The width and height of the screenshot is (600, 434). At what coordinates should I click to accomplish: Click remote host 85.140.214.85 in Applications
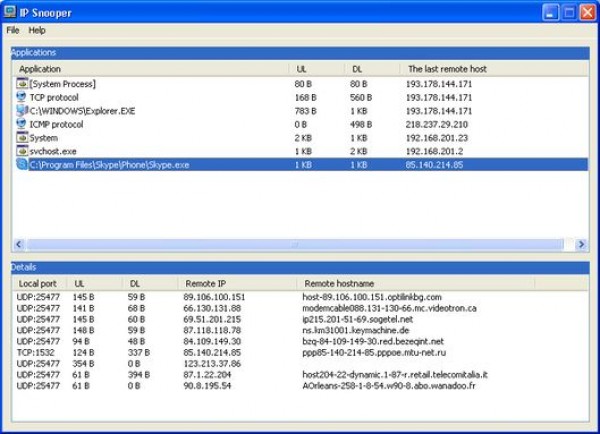click(x=434, y=165)
